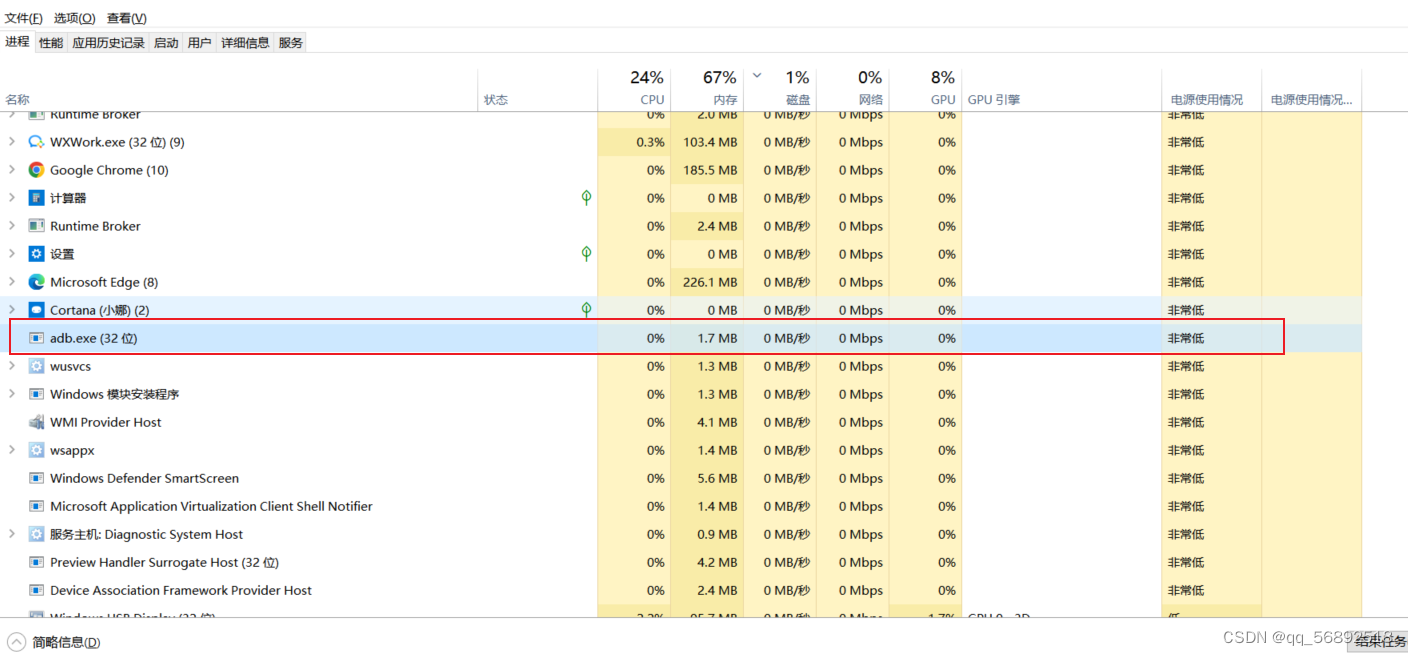The height and width of the screenshot is (655, 1408).
Task: Click the sort arrow above 磁盘 column
Action: click(757, 75)
